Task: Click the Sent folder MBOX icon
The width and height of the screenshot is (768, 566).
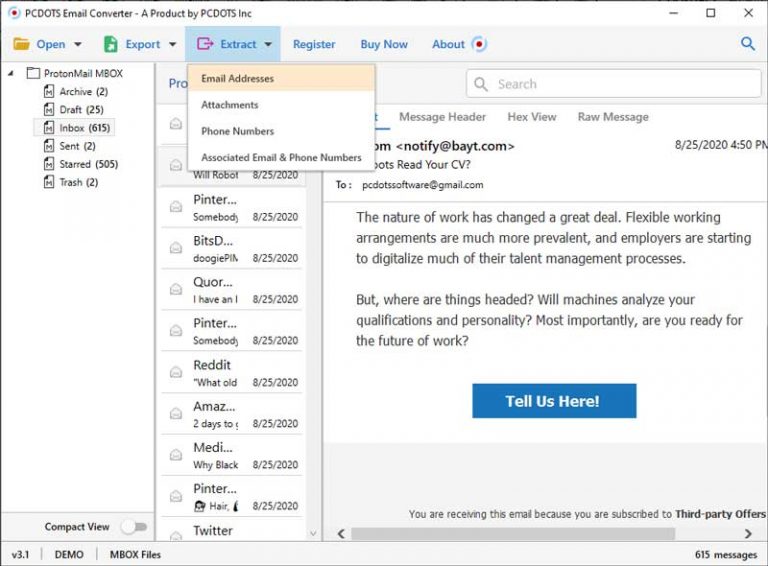Action: (x=49, y=146)
